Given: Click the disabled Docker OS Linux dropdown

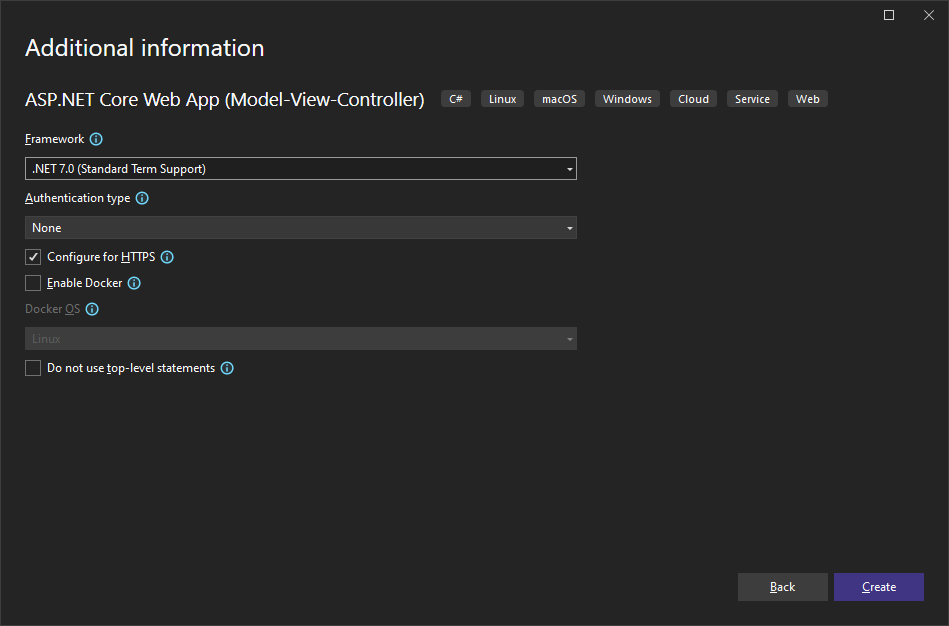Looking at the screenshot, I should [x=300, y=339].
